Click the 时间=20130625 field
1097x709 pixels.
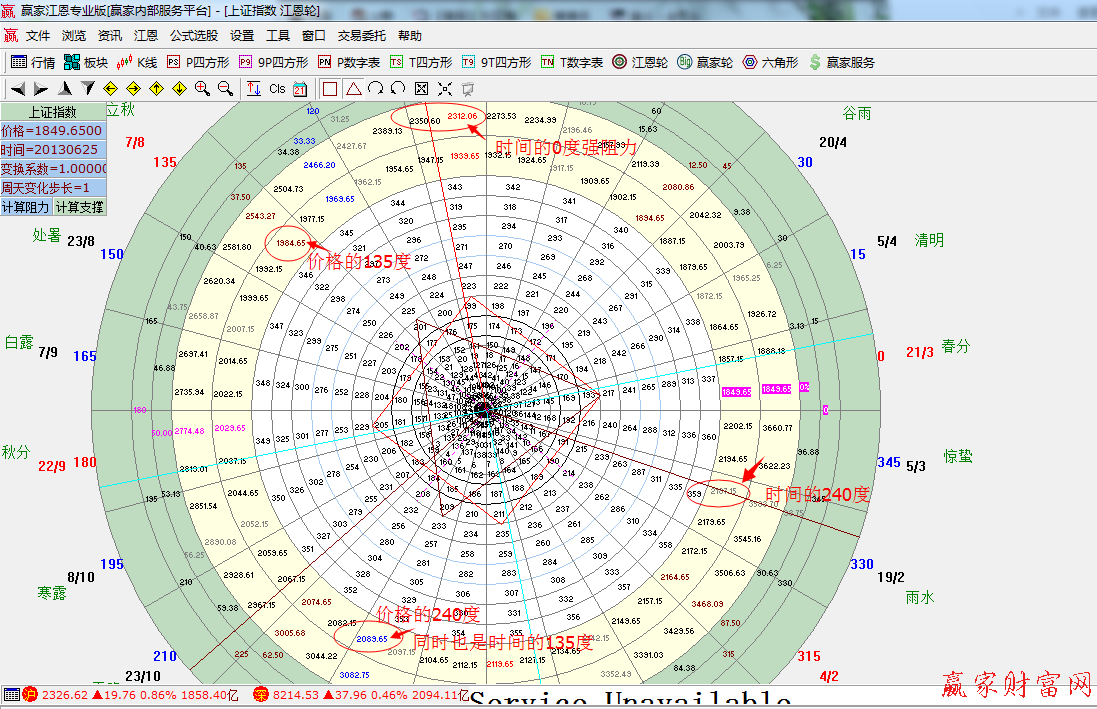(52, 150)
